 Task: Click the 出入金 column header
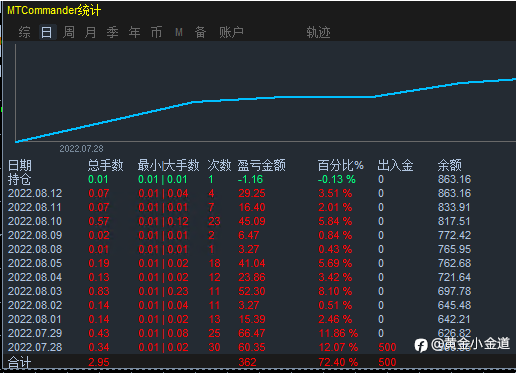(395, 165)
